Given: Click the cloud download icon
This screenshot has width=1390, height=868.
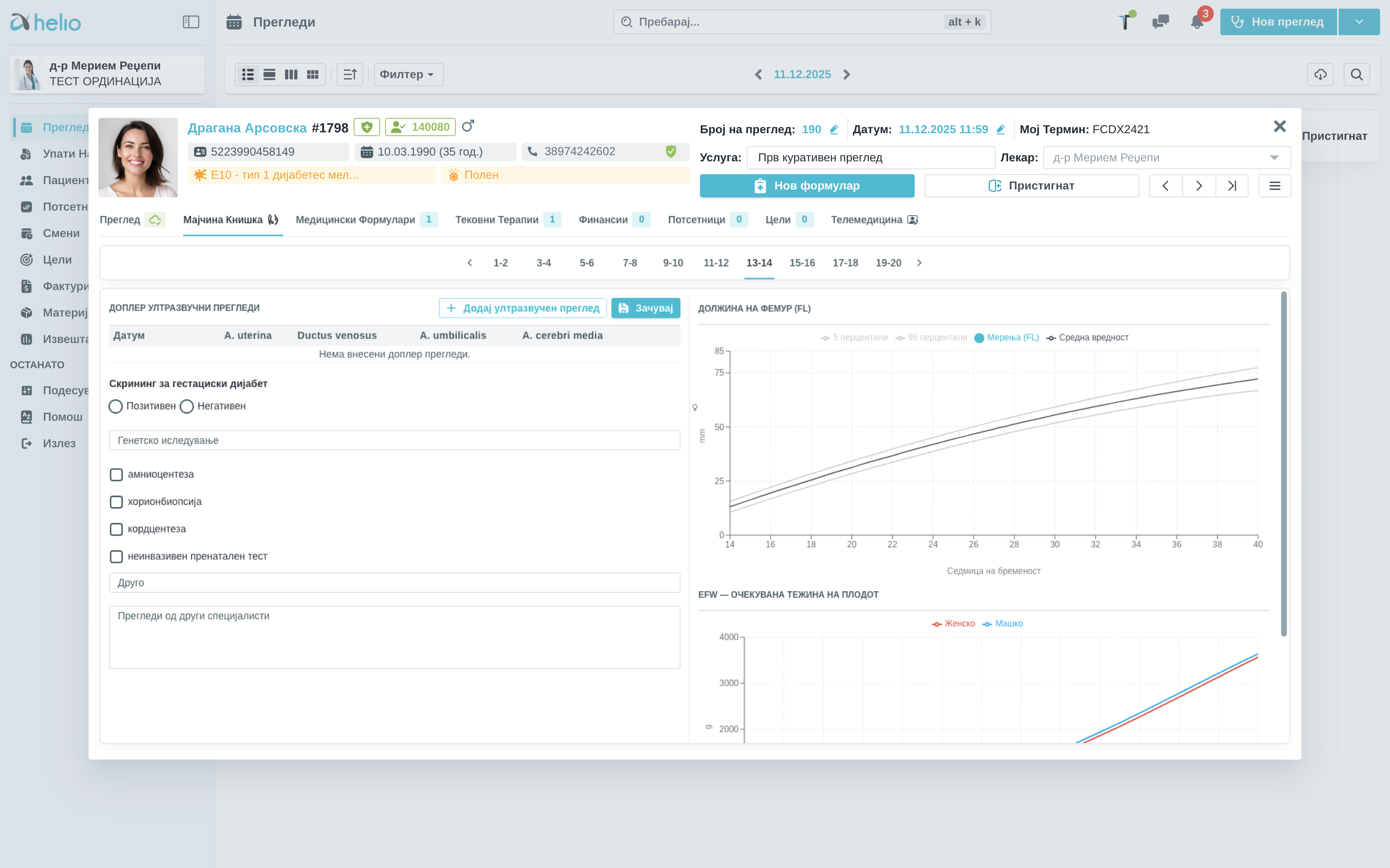Looking at the screenshot, I should coord(1320,74).
